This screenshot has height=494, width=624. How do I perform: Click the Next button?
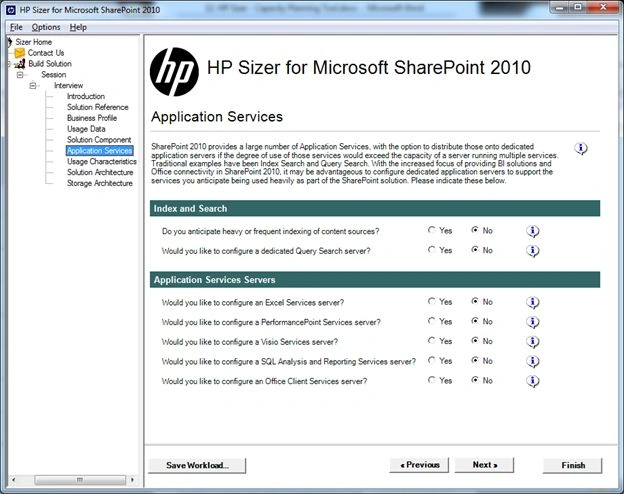click(484, 465)
